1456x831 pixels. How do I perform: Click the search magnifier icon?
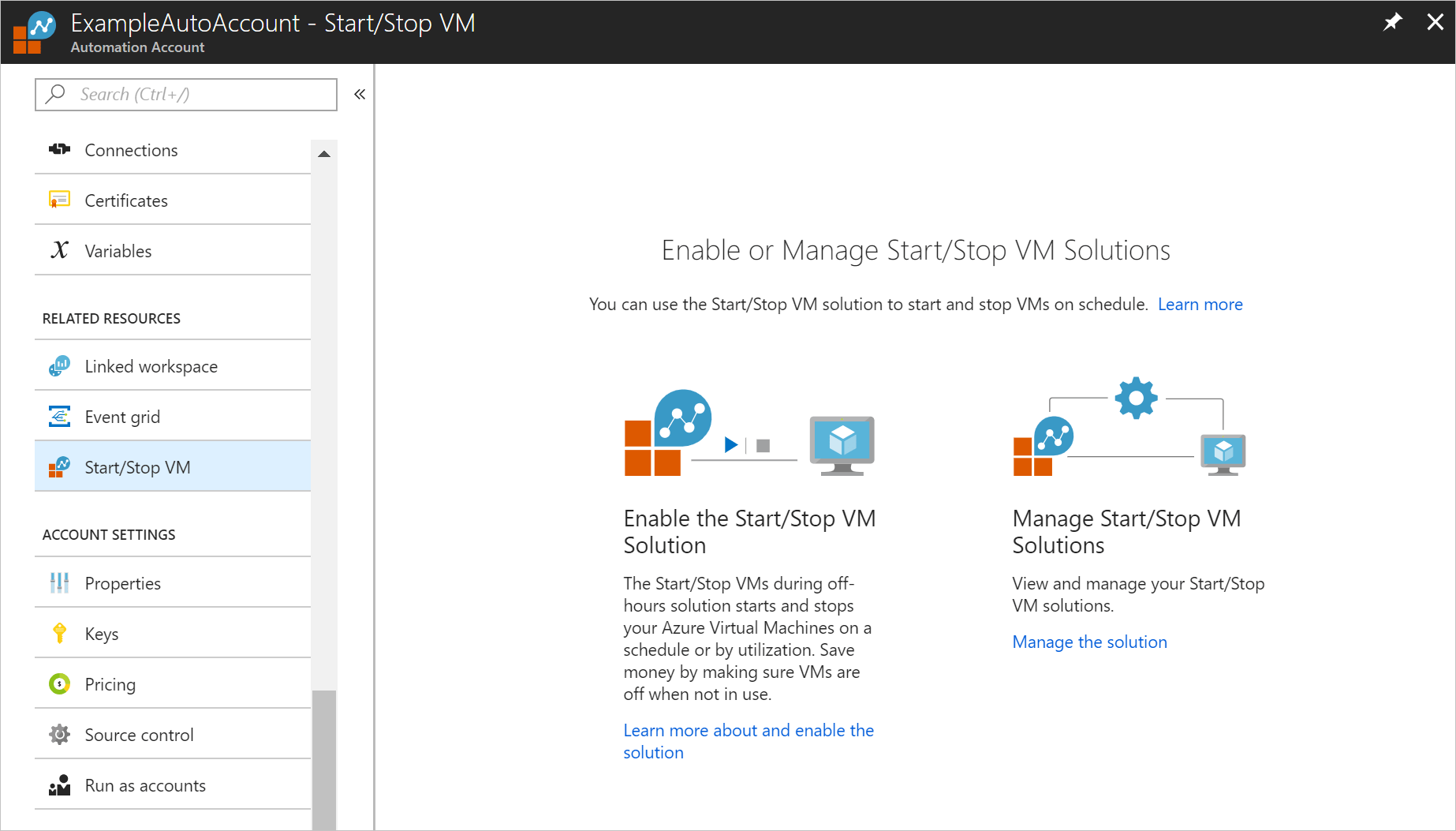(55, 94)
